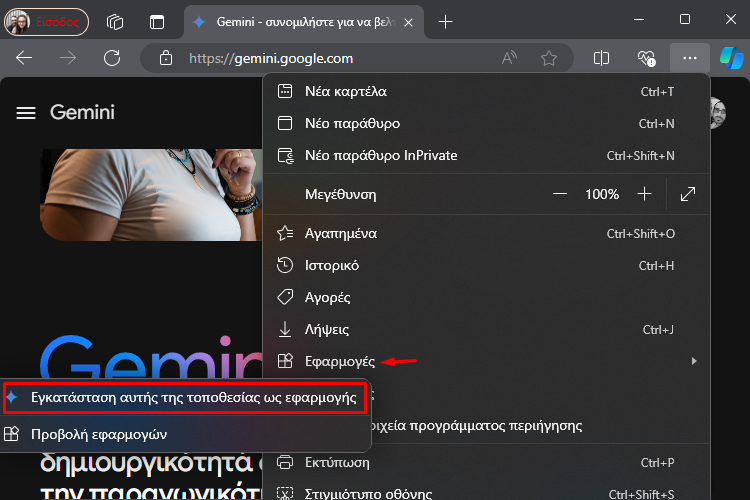Click the Ctrl+T shortcut text

coord(657,91)
